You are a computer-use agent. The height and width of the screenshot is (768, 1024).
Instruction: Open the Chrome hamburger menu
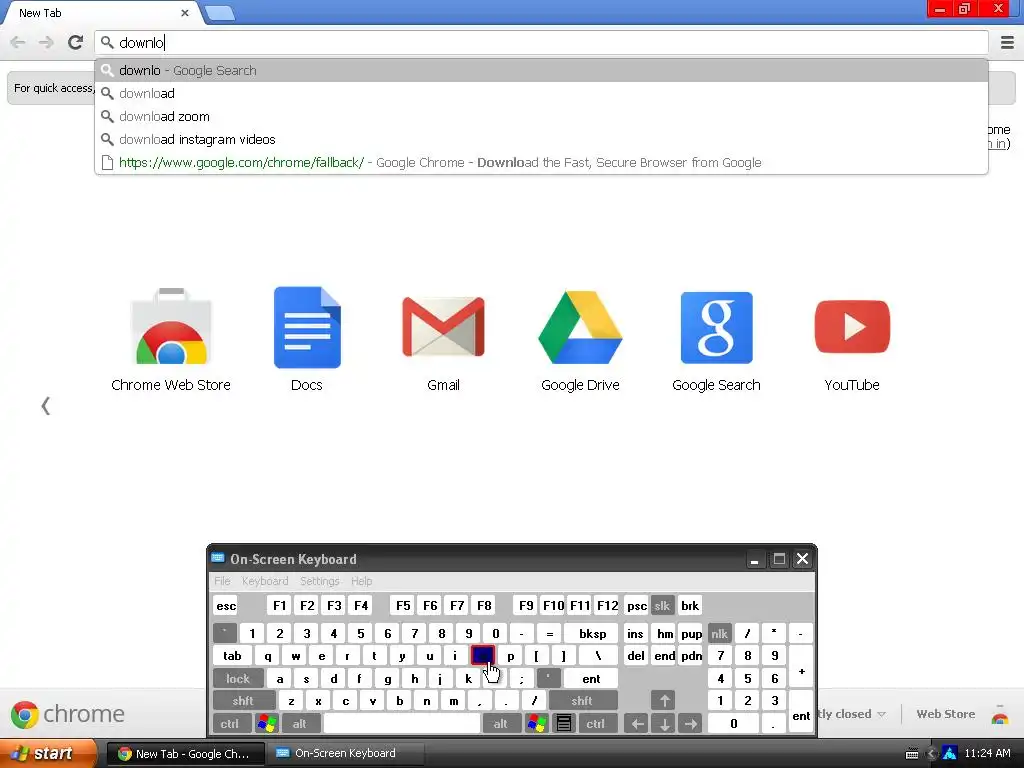click(x=1007, y=42)
